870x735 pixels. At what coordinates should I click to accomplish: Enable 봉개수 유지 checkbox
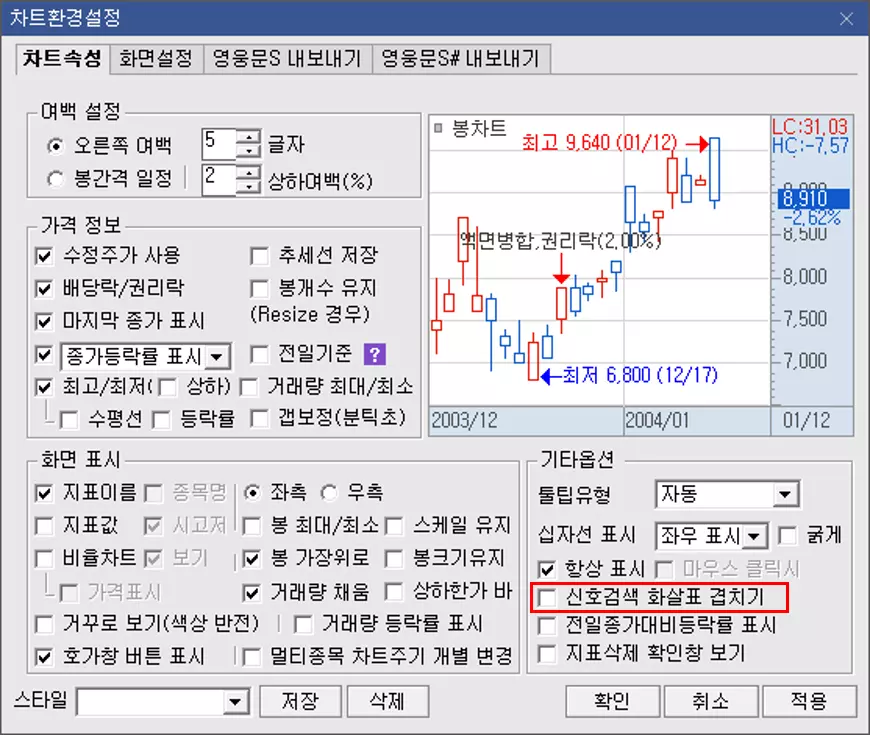(259, 288)
